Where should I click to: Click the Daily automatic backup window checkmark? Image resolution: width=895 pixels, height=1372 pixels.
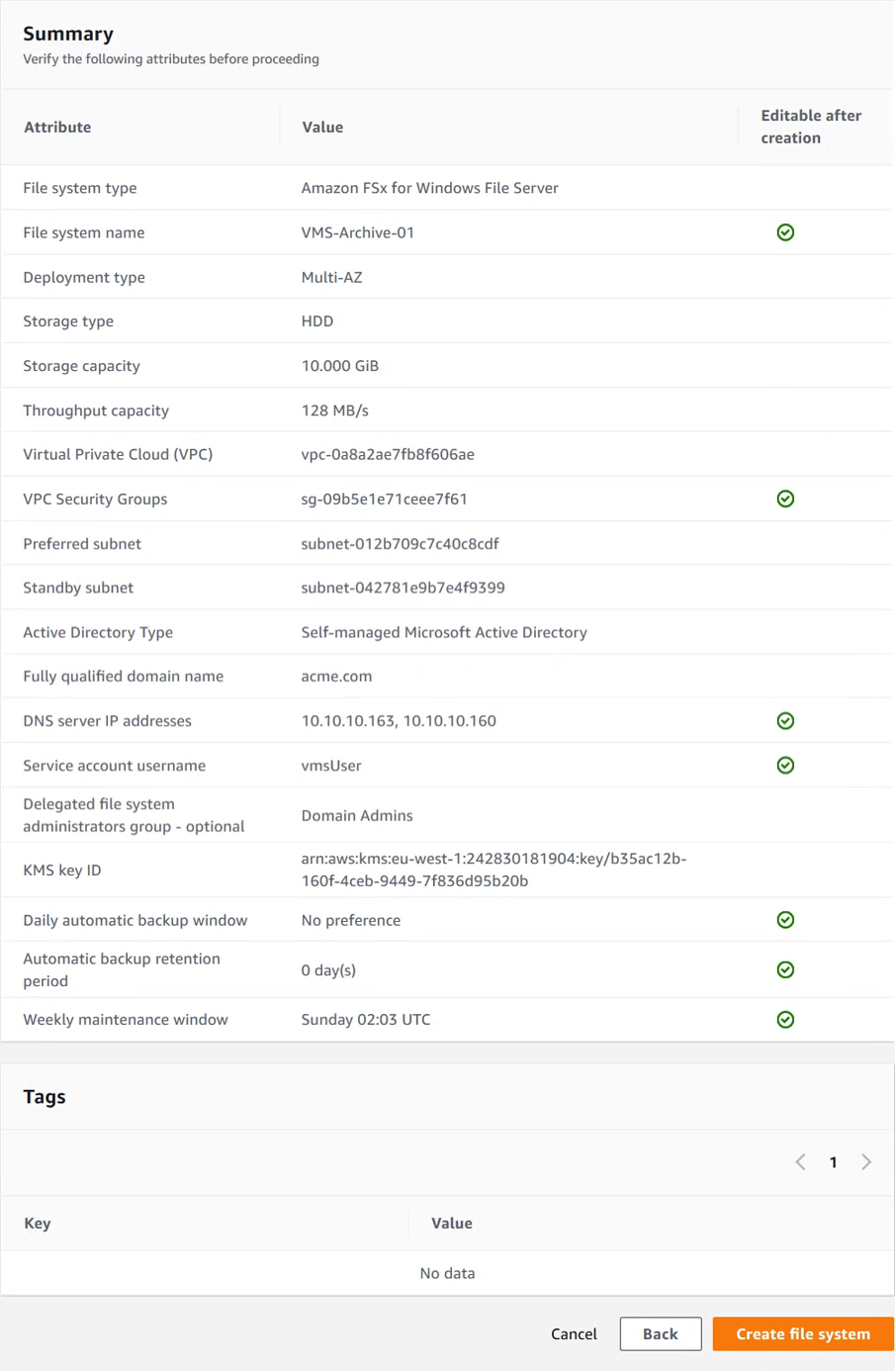tap(785, 920)
